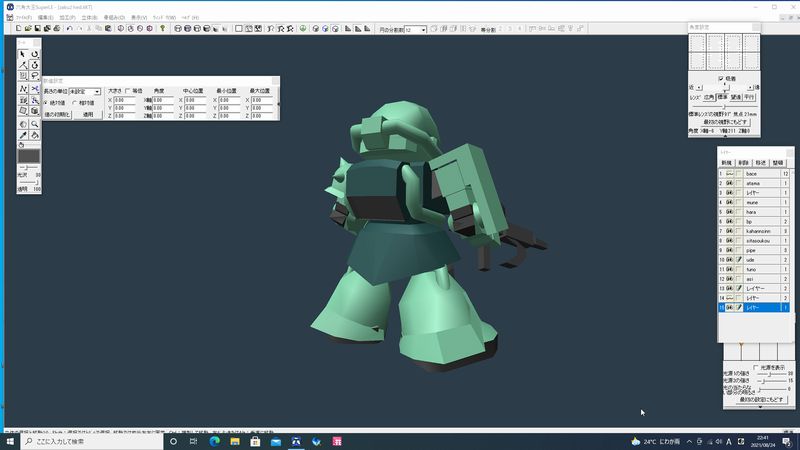The image size is (800, 450).
Task: Open the 立体(B) solid menu
Action: point(89,17)
